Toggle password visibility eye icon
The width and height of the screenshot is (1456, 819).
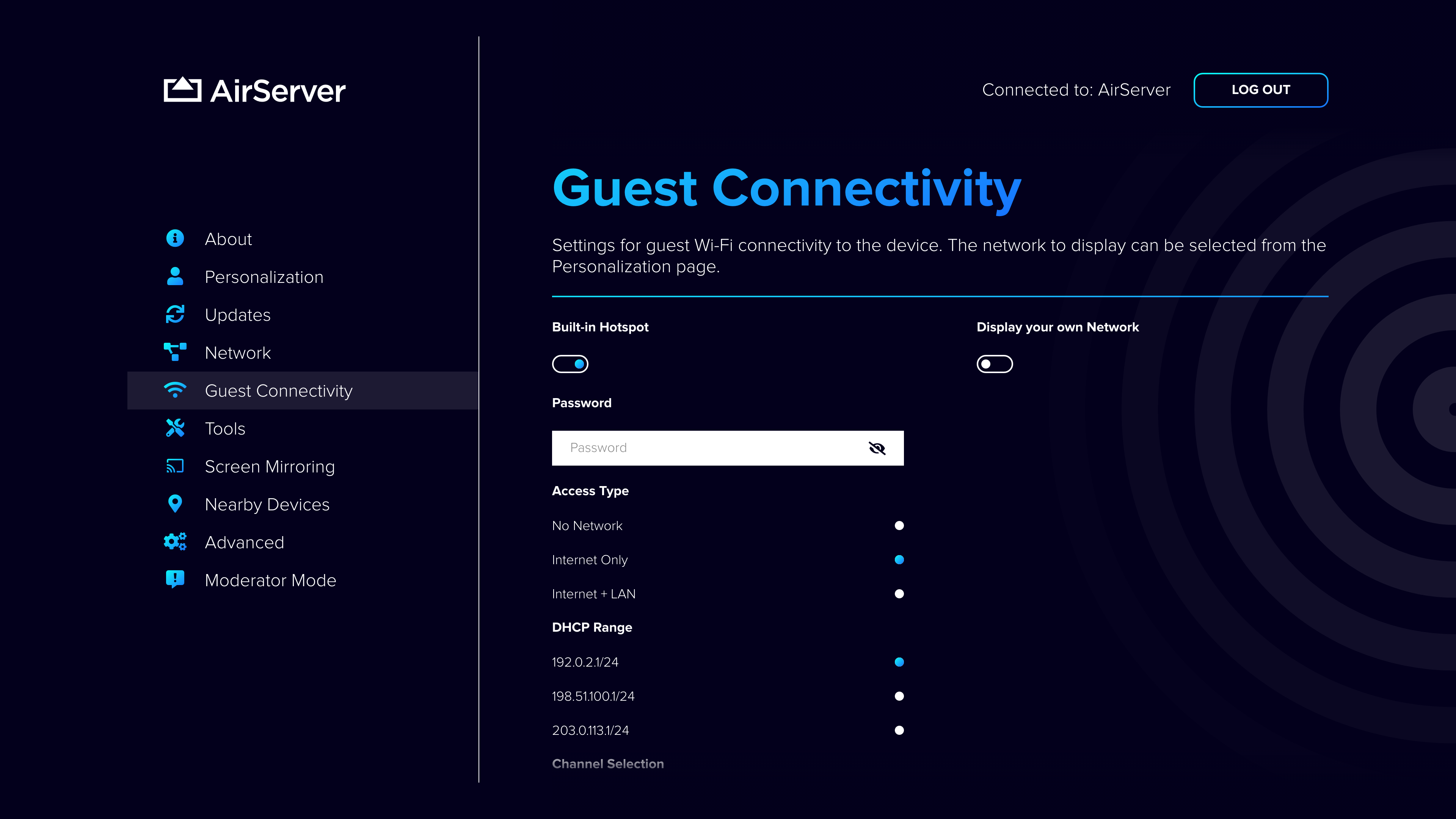[x=877, y=448]
